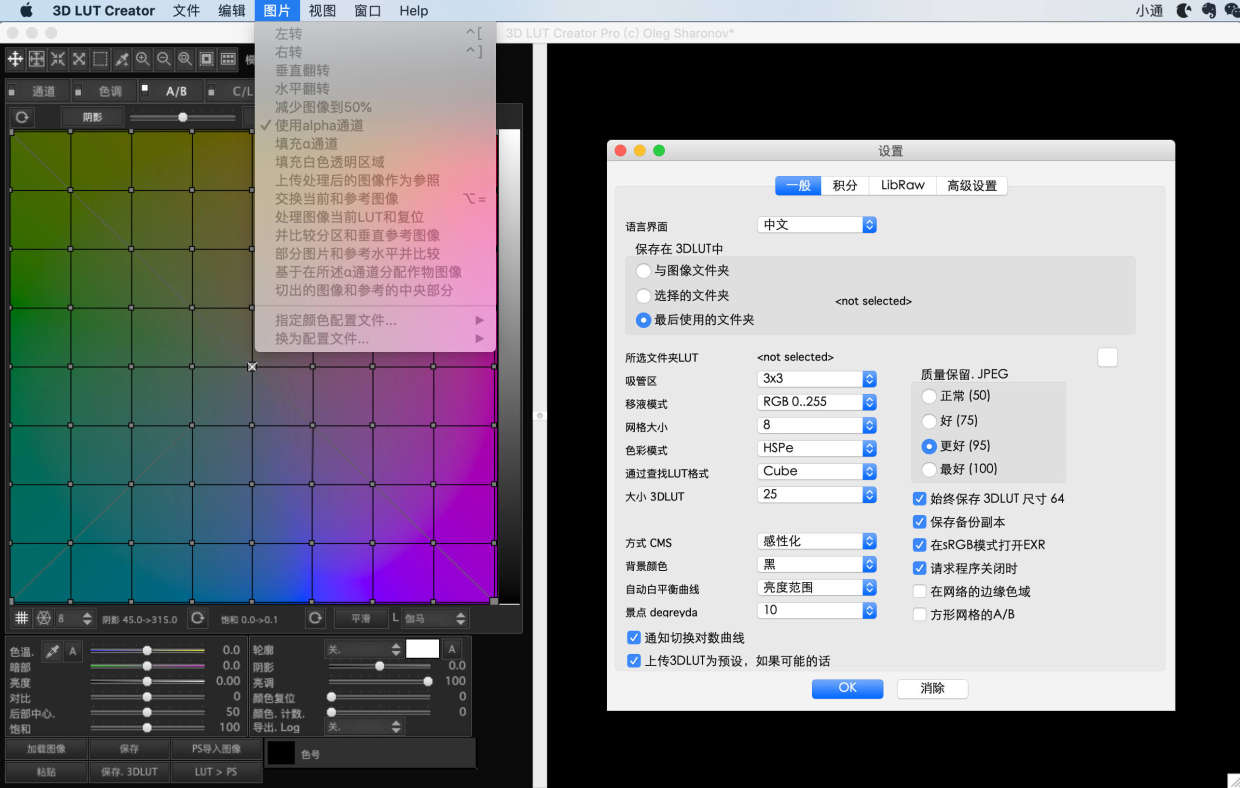Reset the 阴影 45.0->315.0 range

click(x=197, y=619)
